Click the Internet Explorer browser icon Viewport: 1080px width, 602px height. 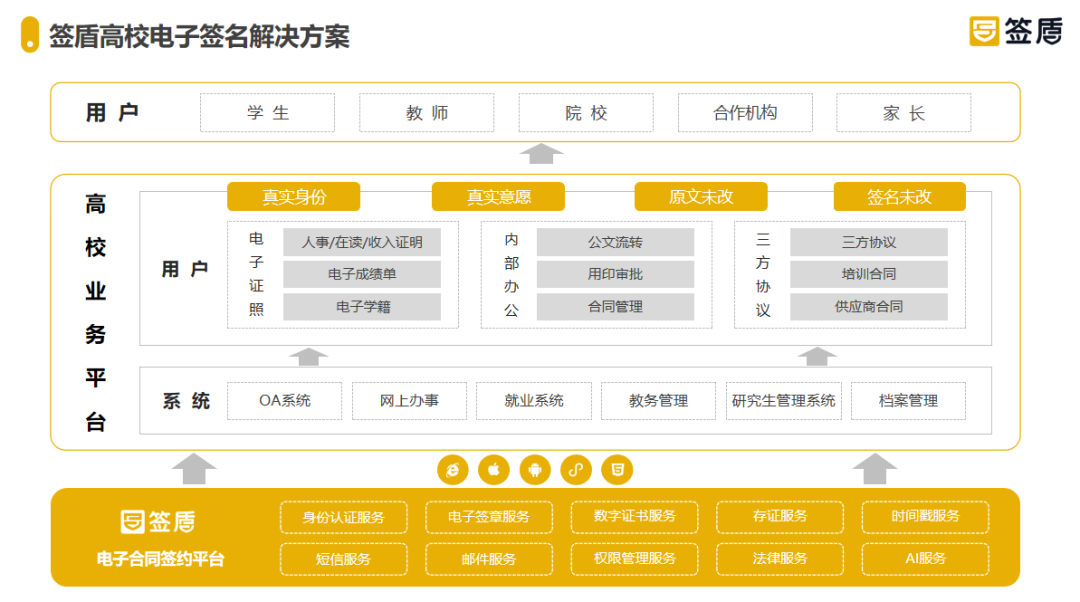point(453,469)
